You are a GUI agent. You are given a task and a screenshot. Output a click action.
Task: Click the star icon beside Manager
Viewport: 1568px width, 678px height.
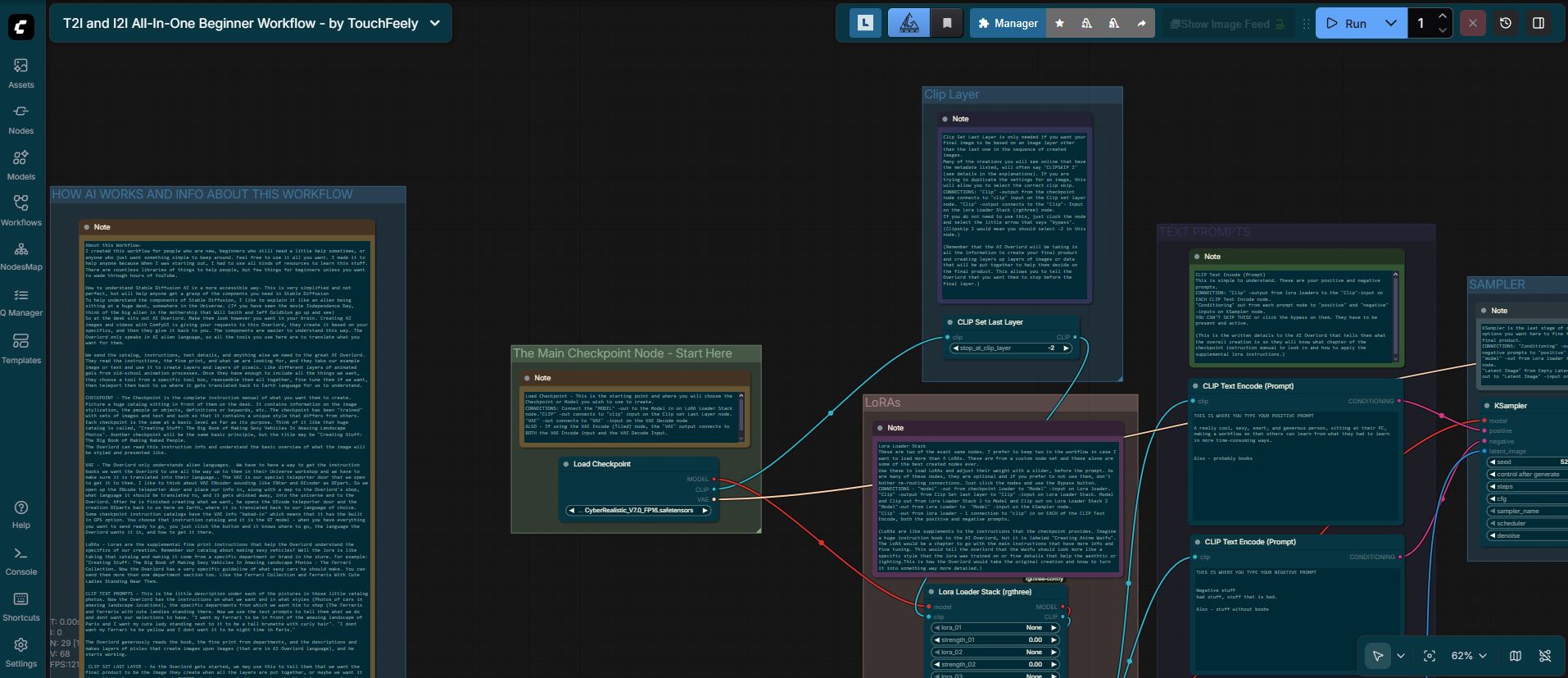coord(1059,24)
